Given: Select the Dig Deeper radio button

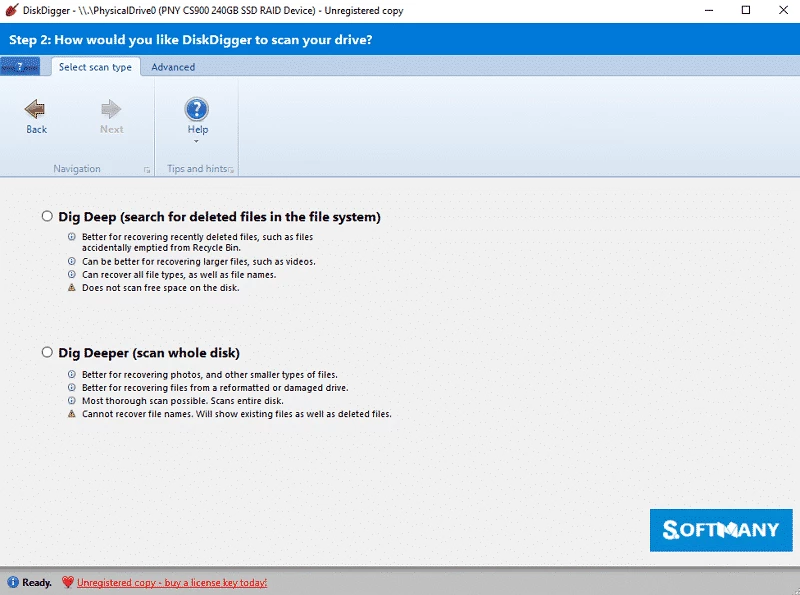Looking at the screenshot, I should click(47, 352).
